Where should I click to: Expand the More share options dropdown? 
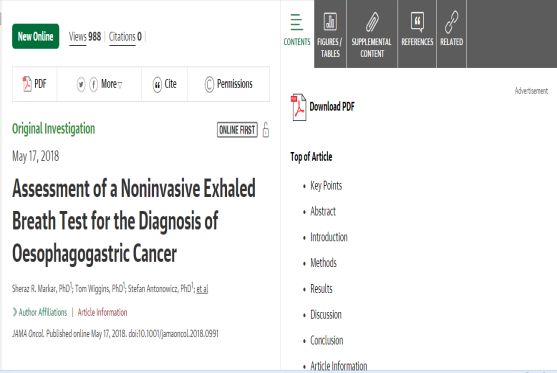[112, 84]
